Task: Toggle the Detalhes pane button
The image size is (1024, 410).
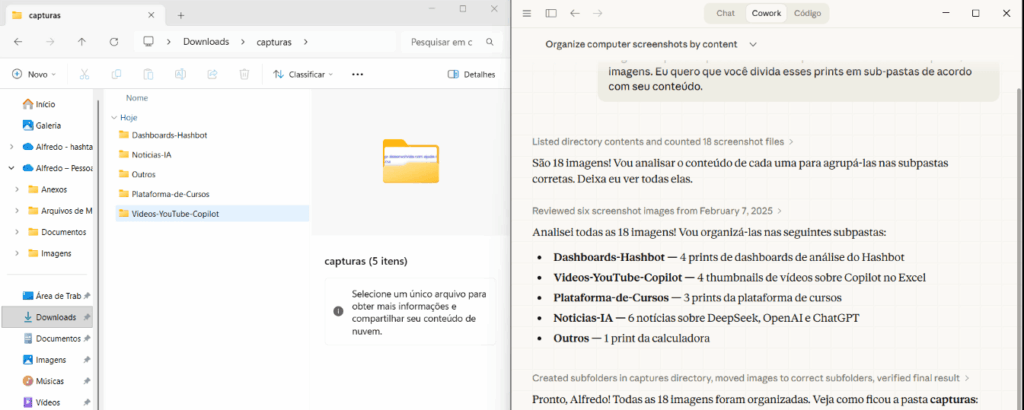Action: pyautogui.click(x=471, y=74)
